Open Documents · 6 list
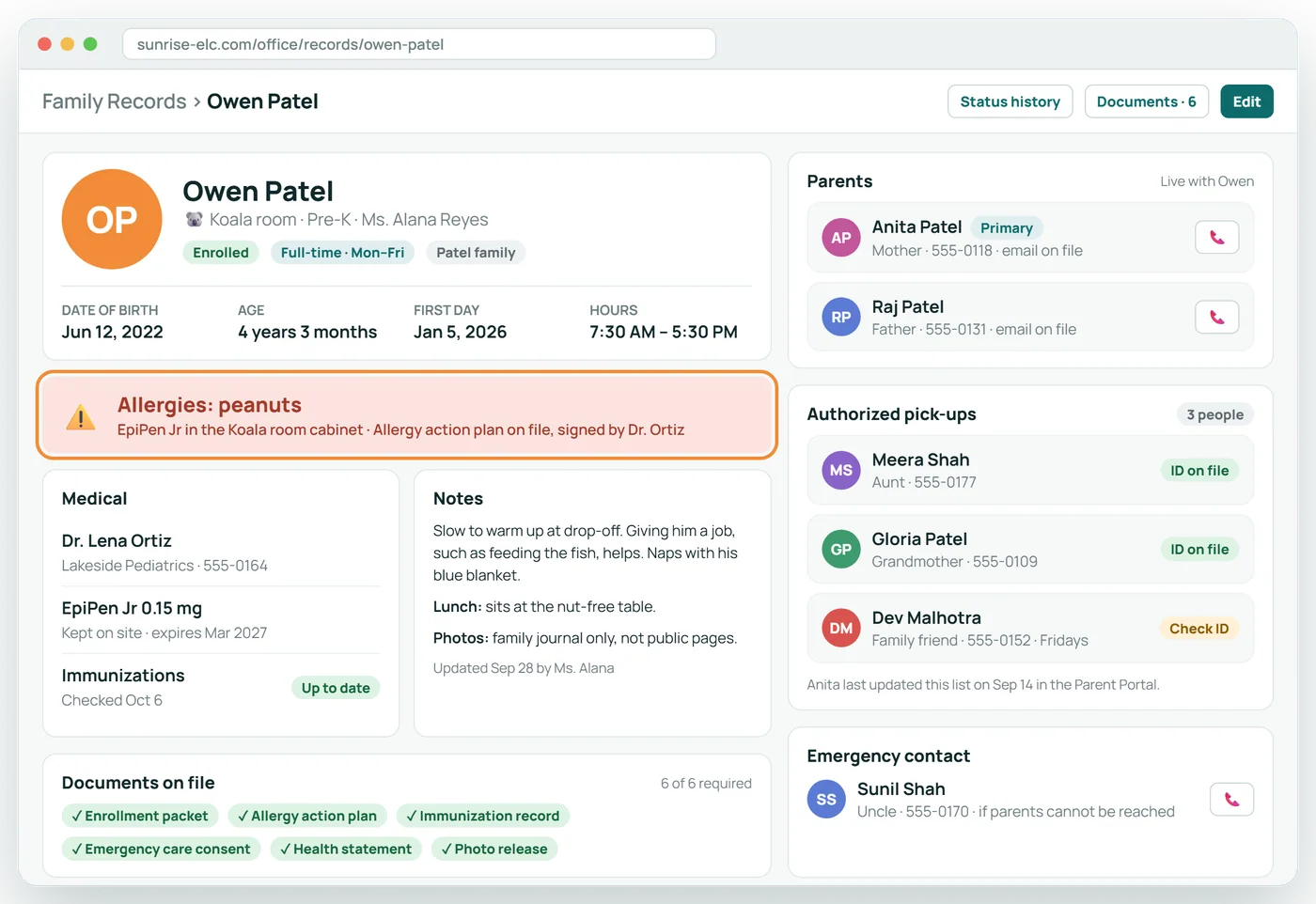The width and height of the screenshot is (1316, 904). (1146, 101)
